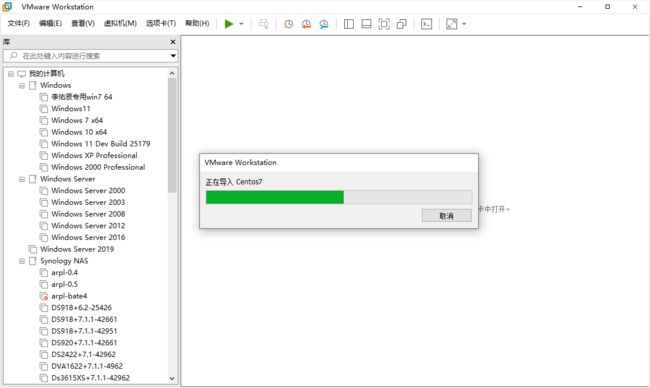Screen dimensions: 650x388
Task: Click the library scroll down arrow
Action: [x=172, y=378]
